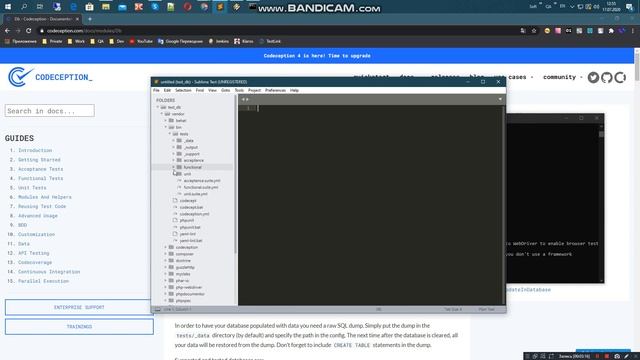The image size is (640, 360).
Task: Expand the behat folder
Action: [166, 120]
